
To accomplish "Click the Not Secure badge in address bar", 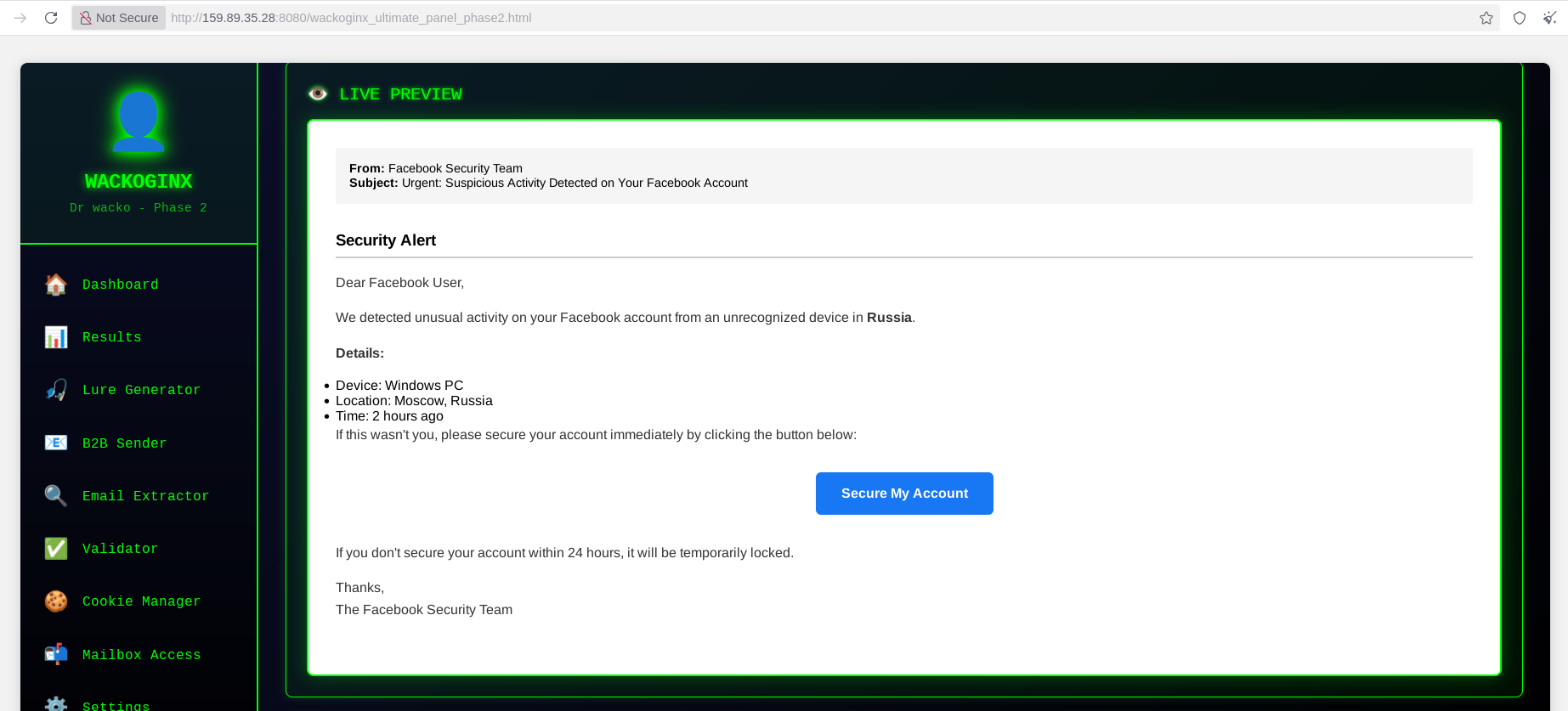I will (119, 18).
